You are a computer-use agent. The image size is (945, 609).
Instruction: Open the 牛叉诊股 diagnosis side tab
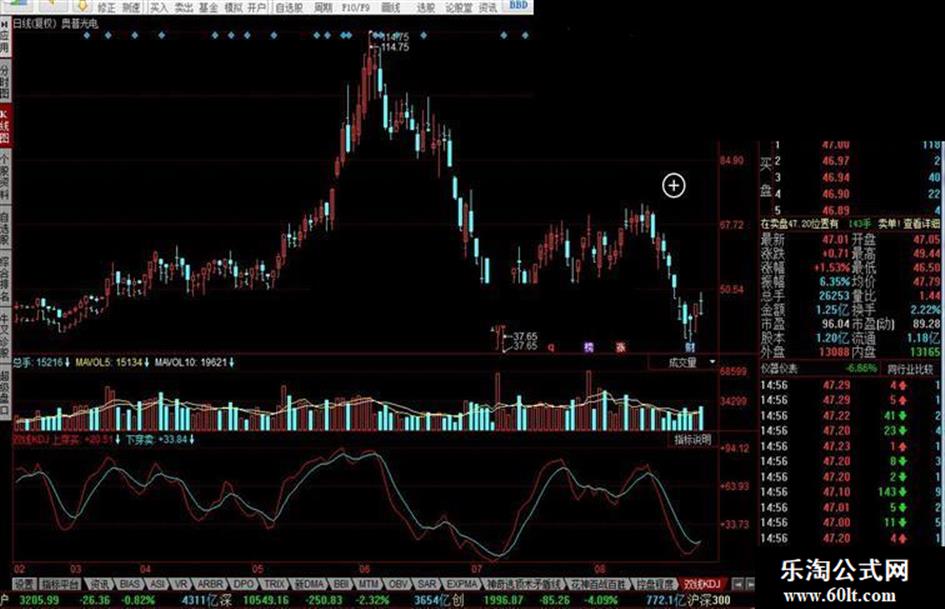click(5, 336)
